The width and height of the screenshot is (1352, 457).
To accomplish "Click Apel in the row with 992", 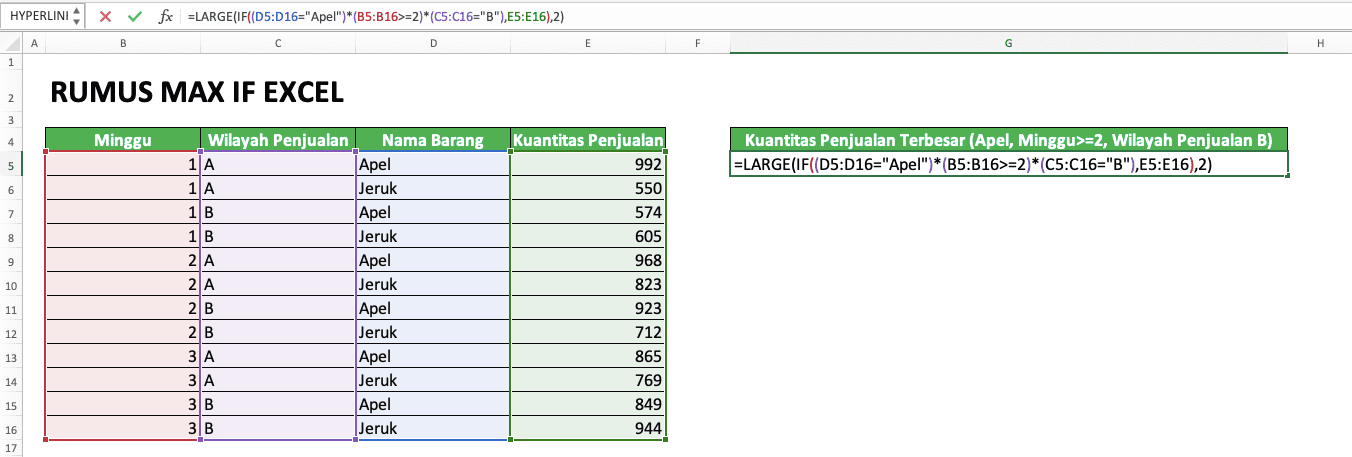I will click(433, 164).
